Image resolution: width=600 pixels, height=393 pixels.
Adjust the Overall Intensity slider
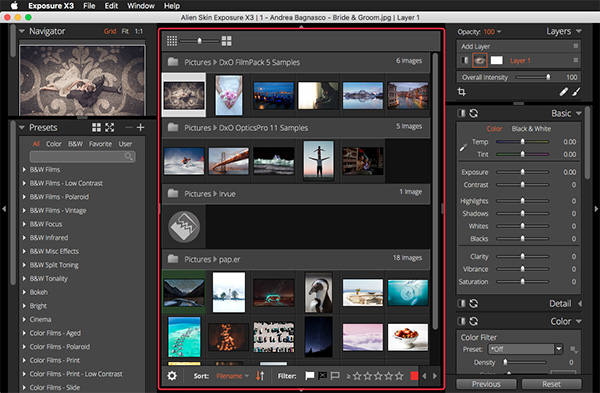pyautogui.click(x=533, y=77)
